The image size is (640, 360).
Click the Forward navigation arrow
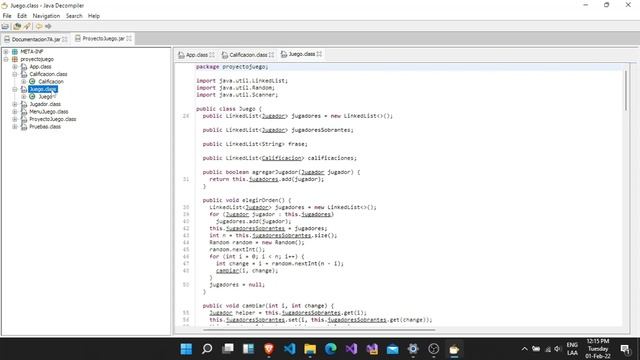[x=48, y=27]
